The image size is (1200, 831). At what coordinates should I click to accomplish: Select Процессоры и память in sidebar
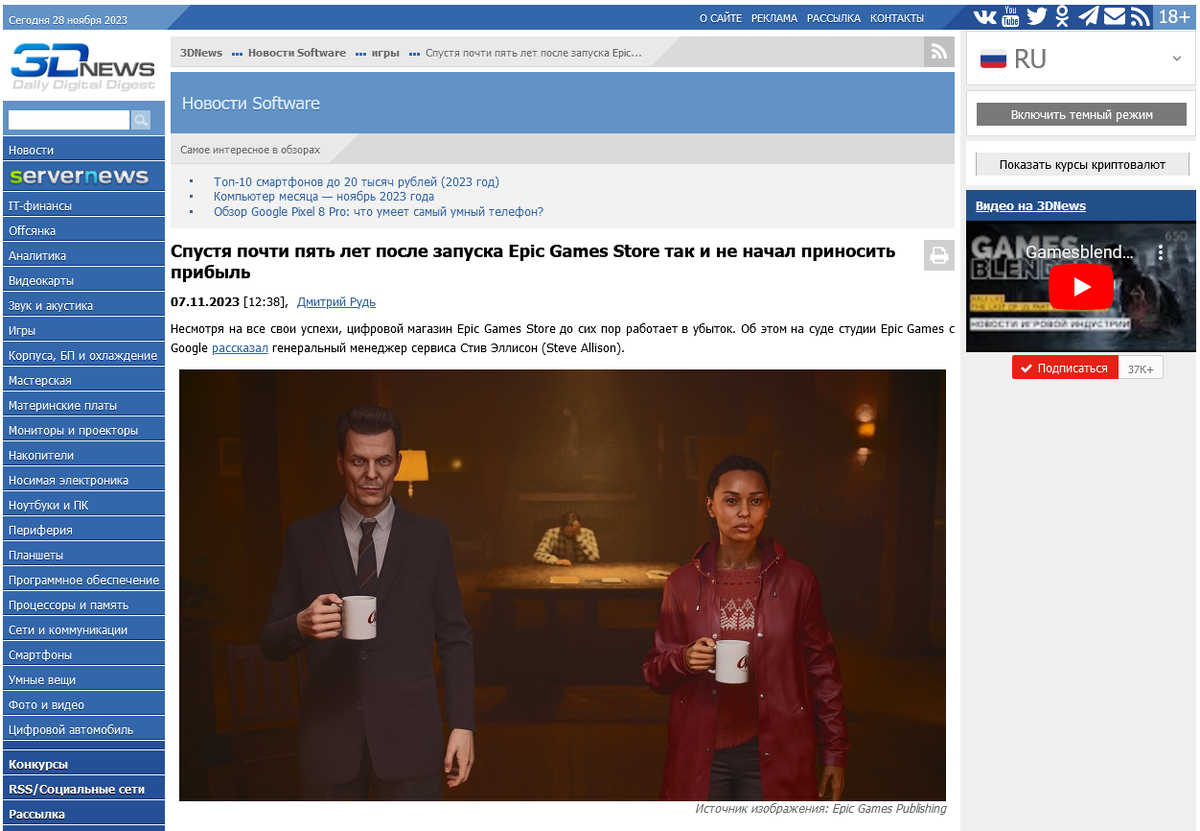coord(83,605)
